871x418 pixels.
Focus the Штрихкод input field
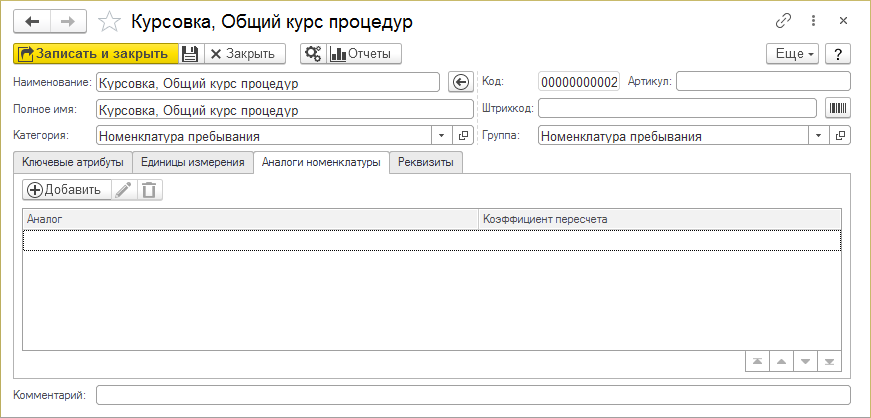click(677, 108)
